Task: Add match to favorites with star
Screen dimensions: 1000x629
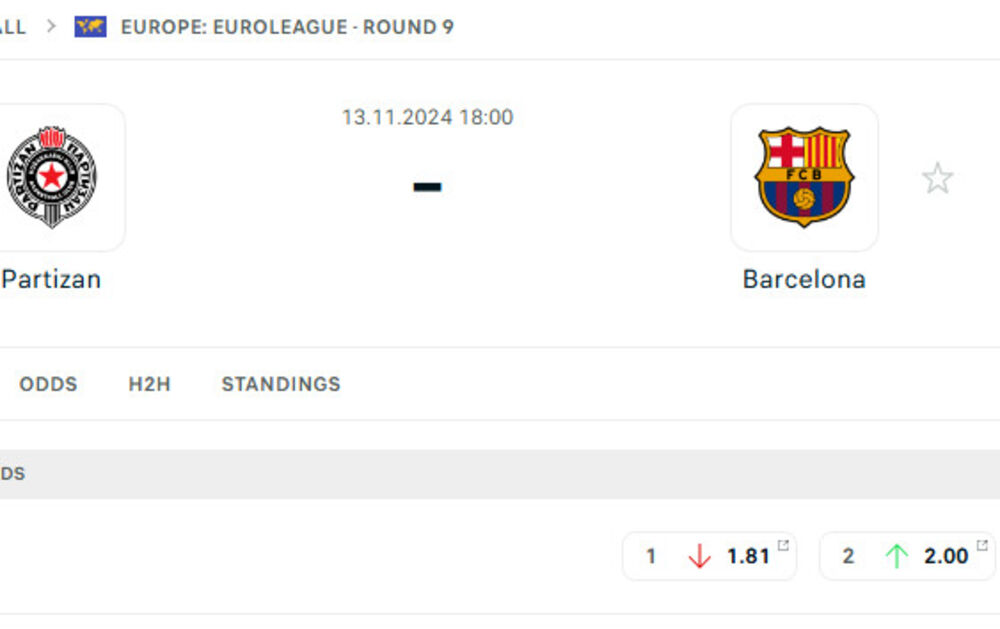Action: 937,179
